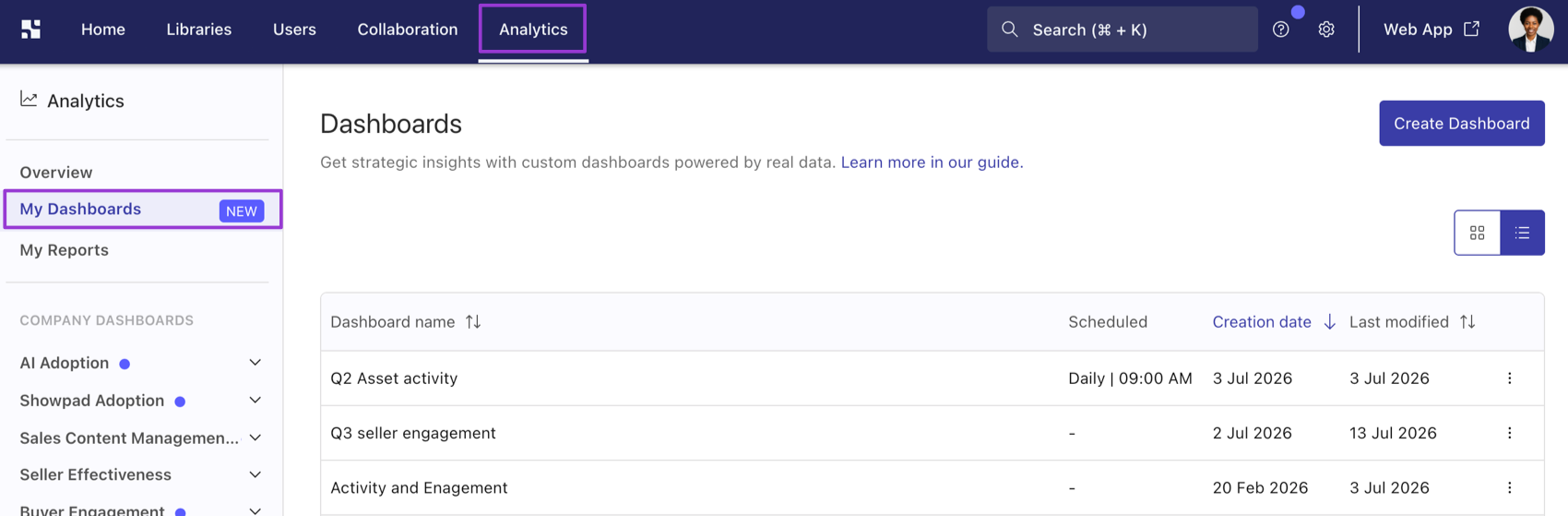
Task: Switch to grid view icon
Action: click(x=1477, y=233)
